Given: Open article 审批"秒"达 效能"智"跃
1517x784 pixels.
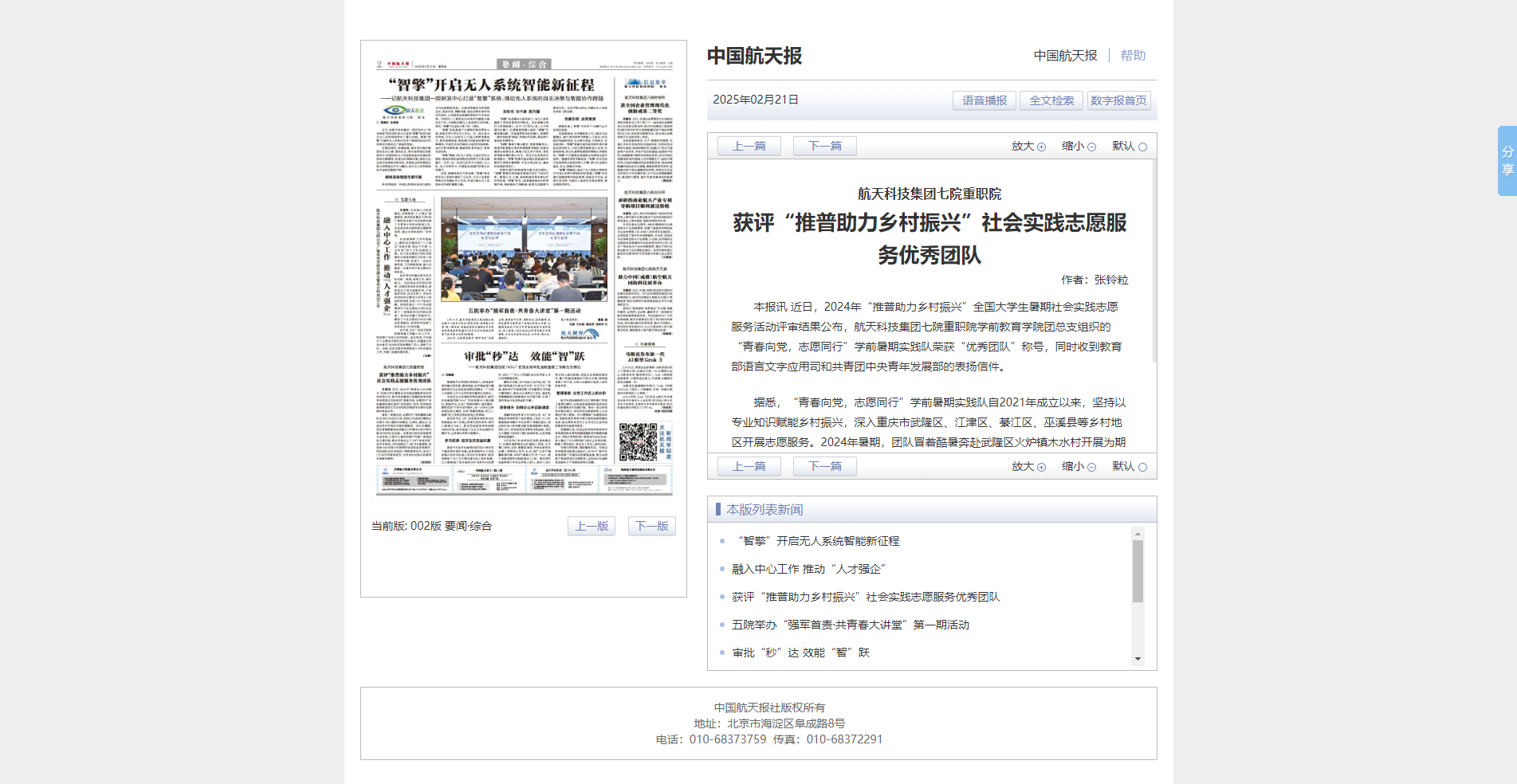Looking at the screenshot, I should (801, 653).
